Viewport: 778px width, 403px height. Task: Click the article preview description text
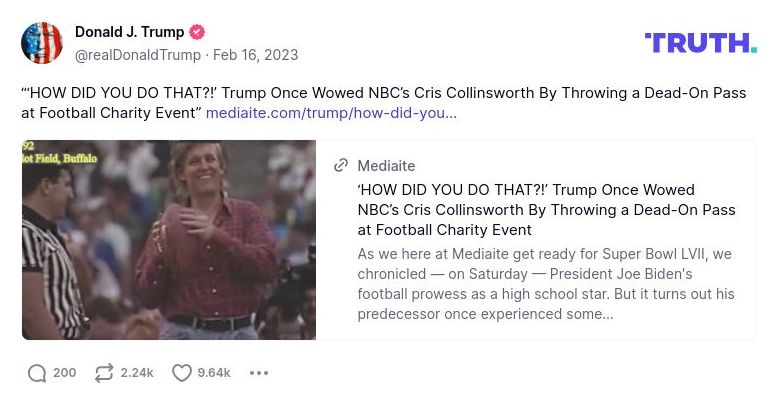pyautogui.click(x=546, y=283)
